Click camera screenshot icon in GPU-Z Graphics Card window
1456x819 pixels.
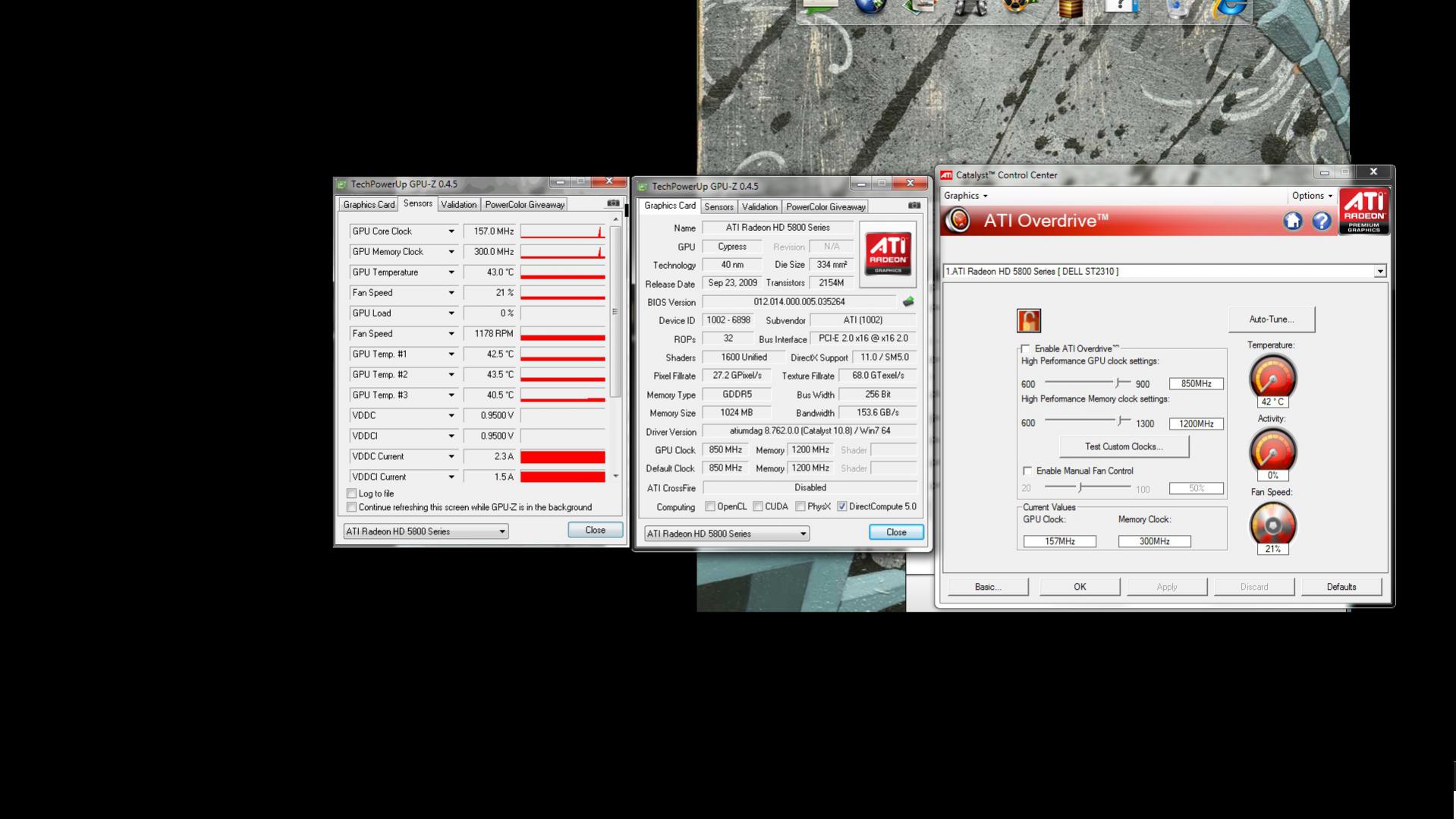click(914, 206)
